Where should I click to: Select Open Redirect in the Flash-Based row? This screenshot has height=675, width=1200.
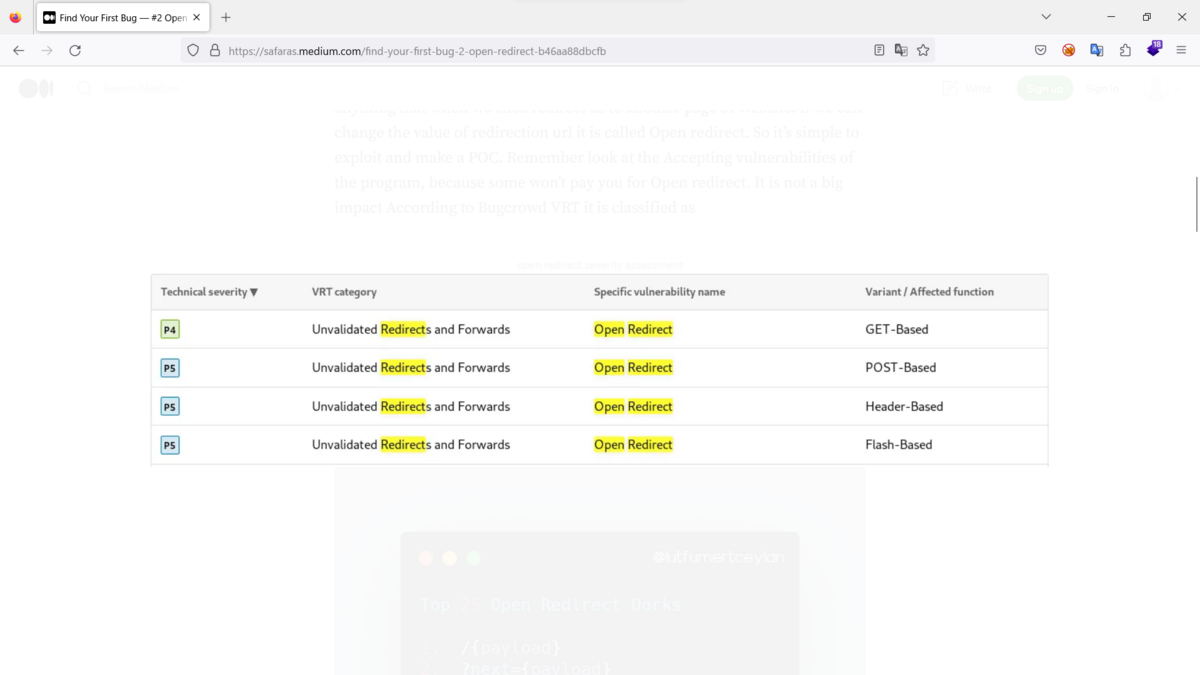coord(633,445)
